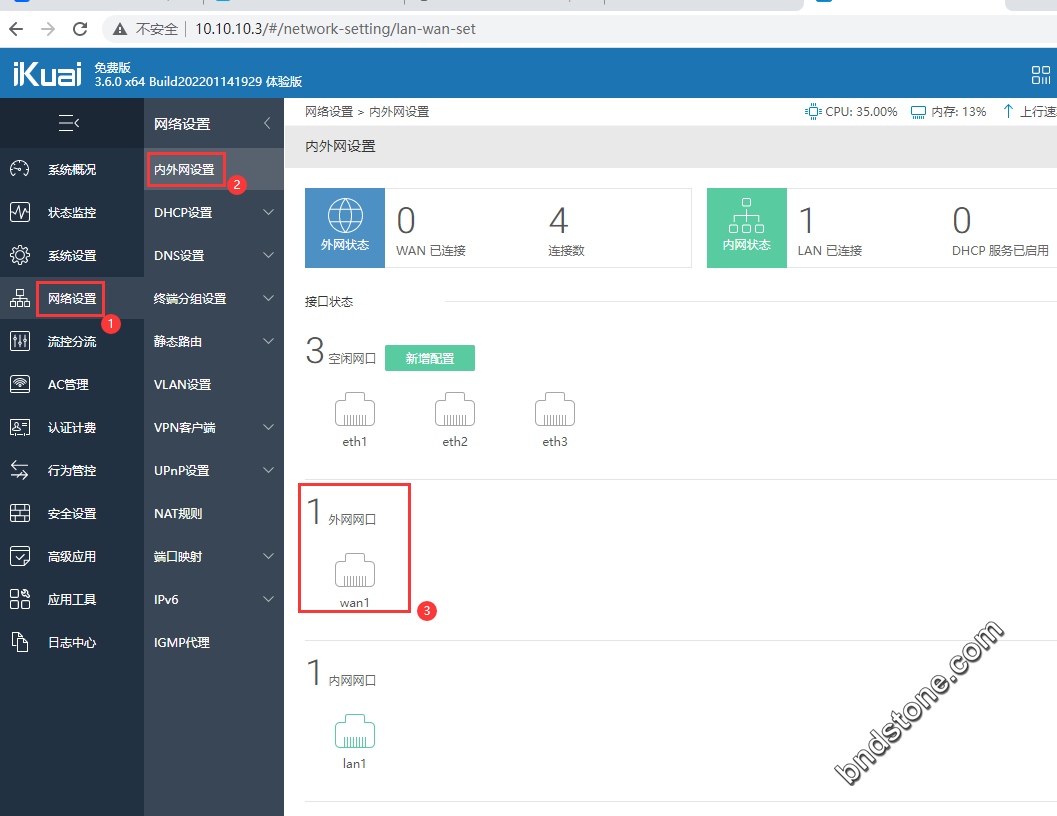This screenshot has height=816, width=1057.
Task: Expand the DHCP设置 submenu
Action: tap(268, 212)
